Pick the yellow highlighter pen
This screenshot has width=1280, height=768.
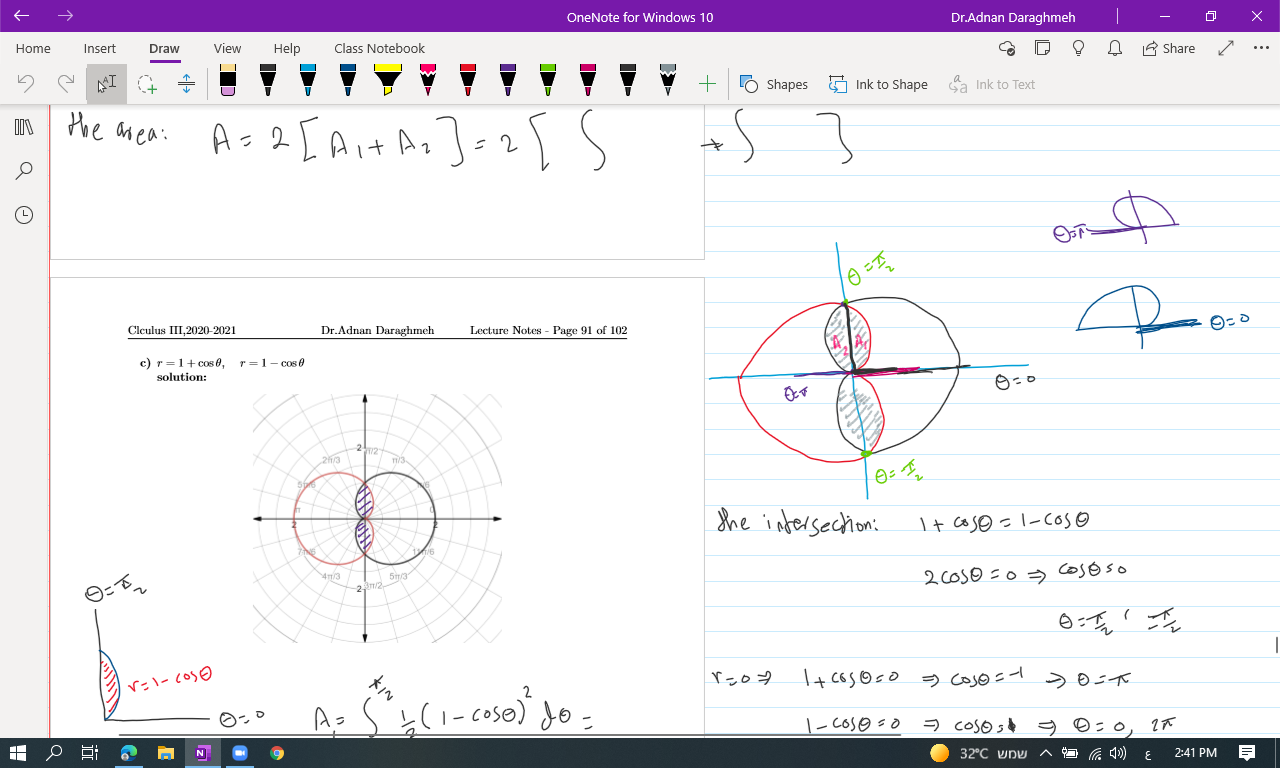click(387, 81)
